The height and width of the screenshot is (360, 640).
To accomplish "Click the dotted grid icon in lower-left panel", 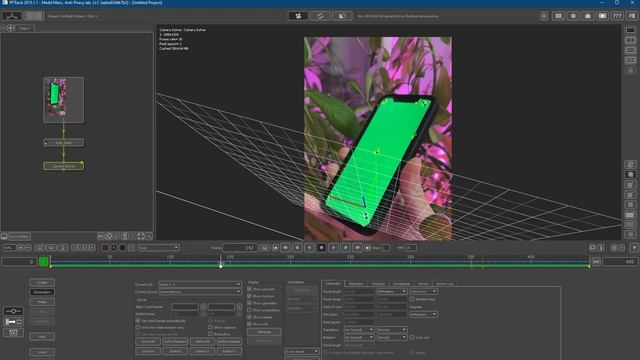I will [13, 333].
